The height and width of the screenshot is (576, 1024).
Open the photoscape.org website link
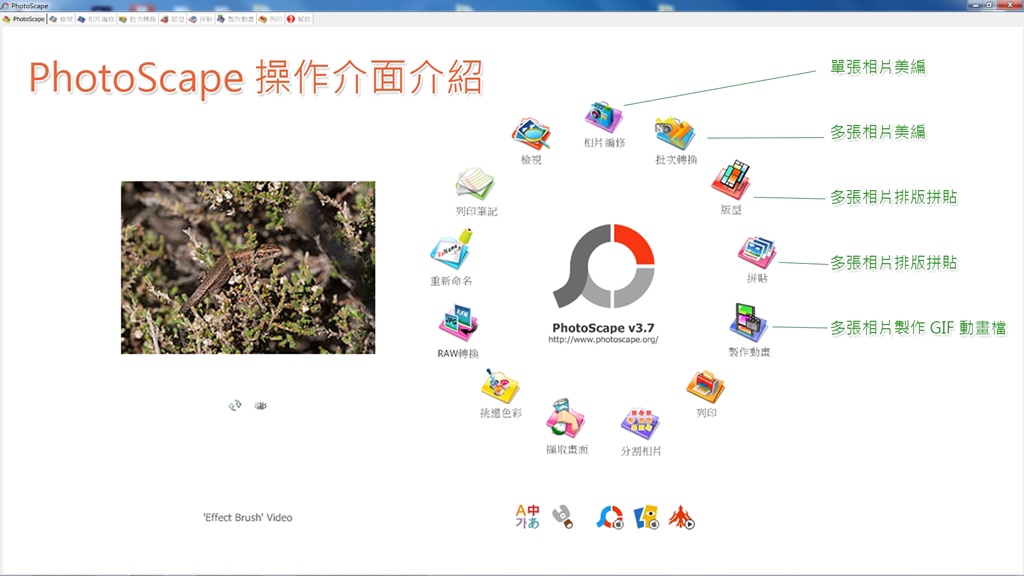[x=603, y=340]
